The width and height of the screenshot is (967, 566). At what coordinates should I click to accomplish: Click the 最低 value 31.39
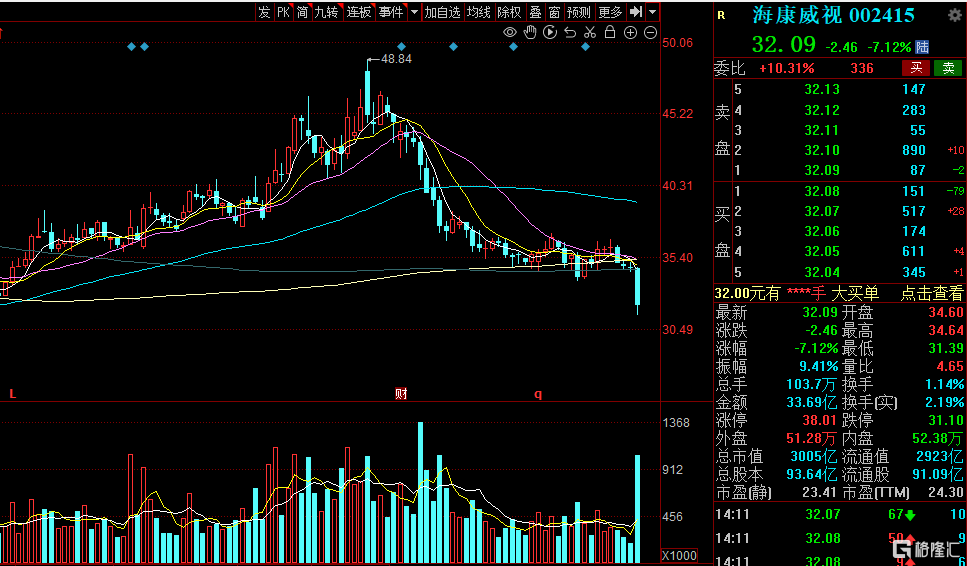tap(945, 350)
